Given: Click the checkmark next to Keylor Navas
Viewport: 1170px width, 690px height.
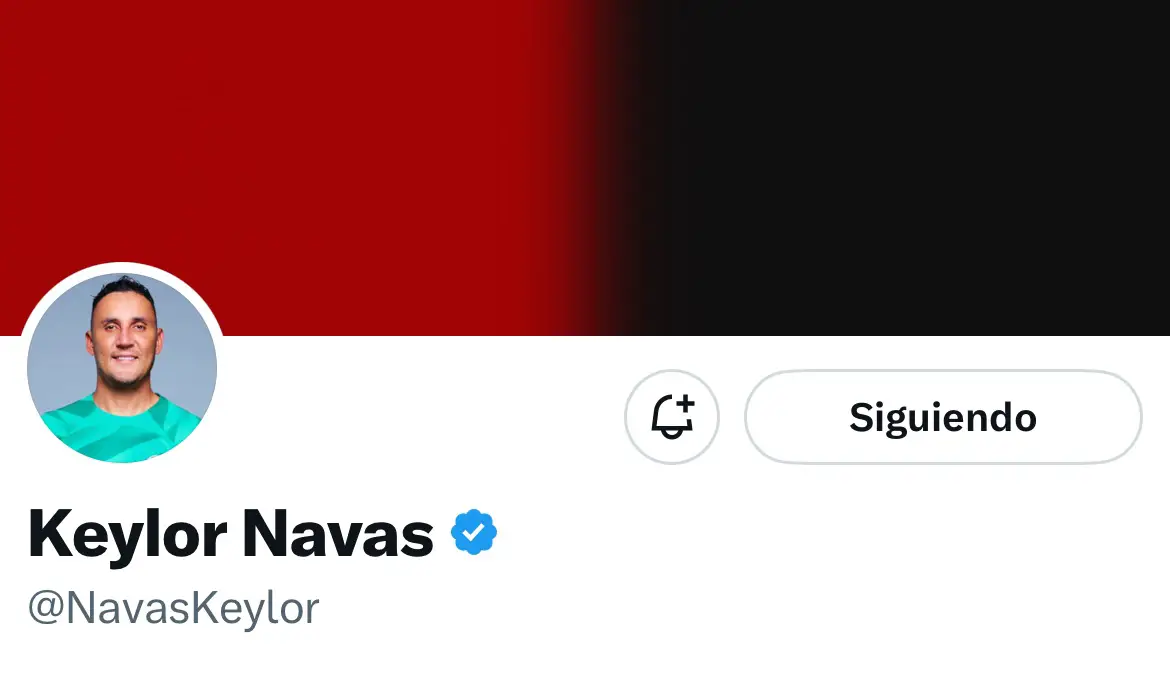Looking at the screenshot, I should pos(474,533).
